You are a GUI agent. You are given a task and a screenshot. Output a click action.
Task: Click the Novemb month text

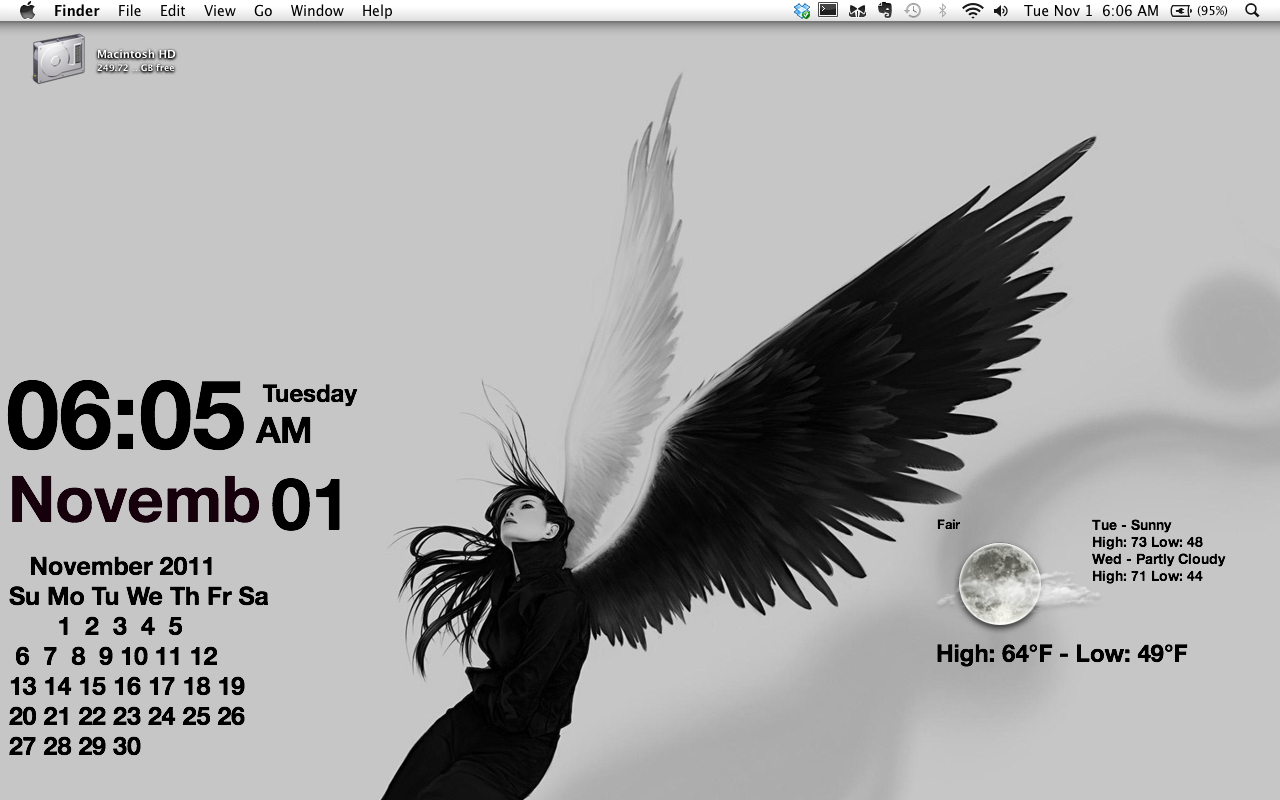134,499
